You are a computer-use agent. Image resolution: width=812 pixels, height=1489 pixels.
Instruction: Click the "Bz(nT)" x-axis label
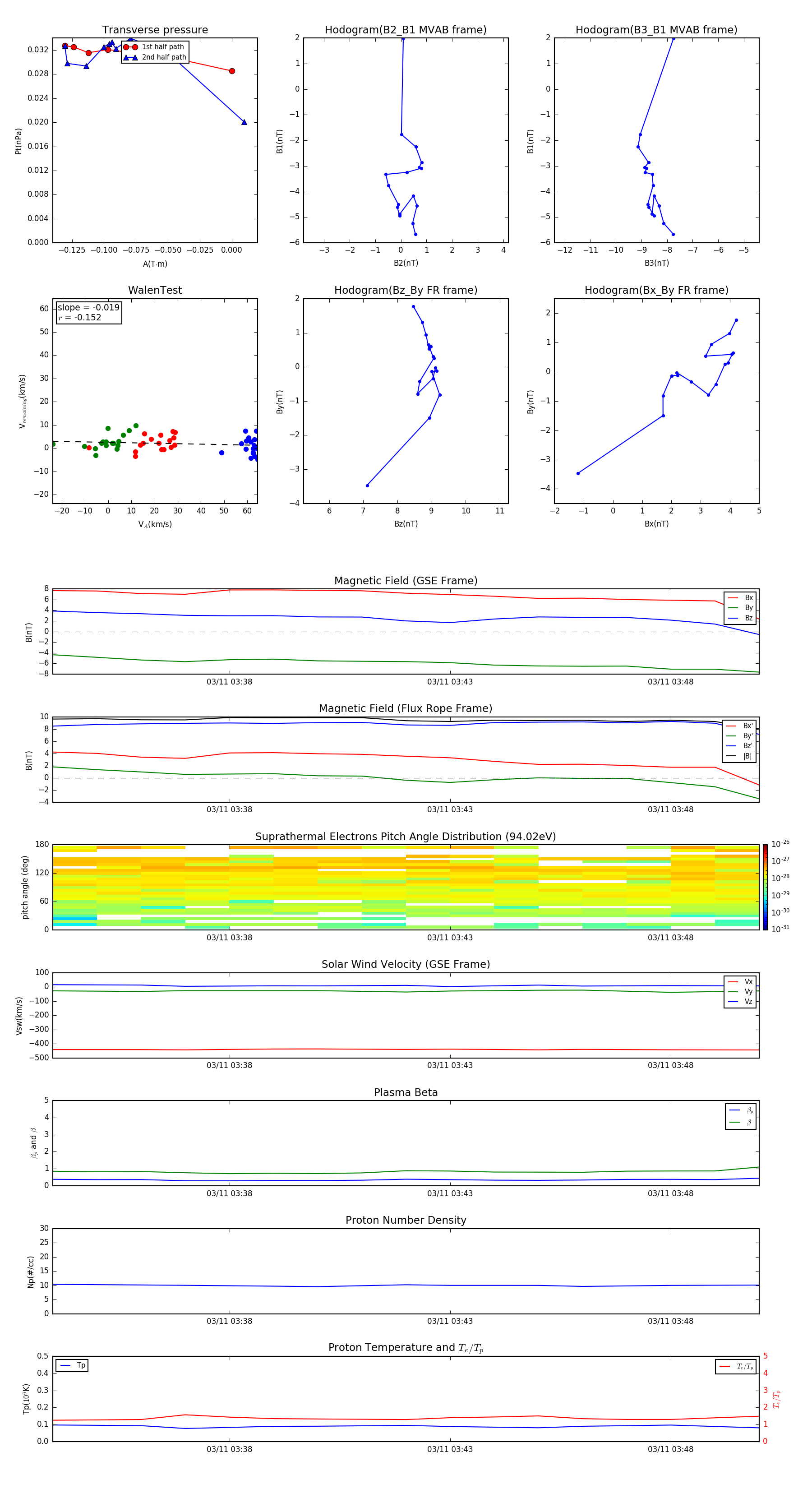(406, 524)
